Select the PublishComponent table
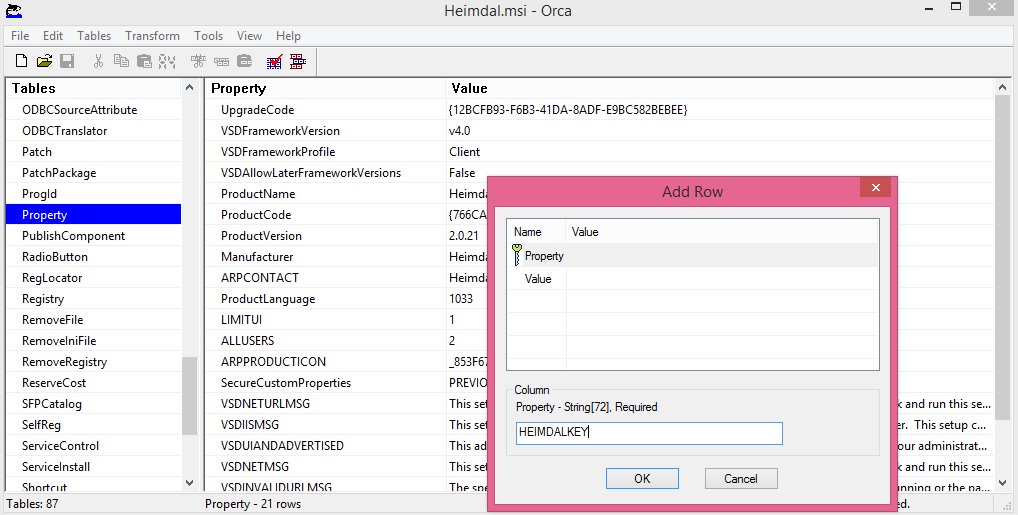This screenshot has height=515, width=1018. coord(93,236)
